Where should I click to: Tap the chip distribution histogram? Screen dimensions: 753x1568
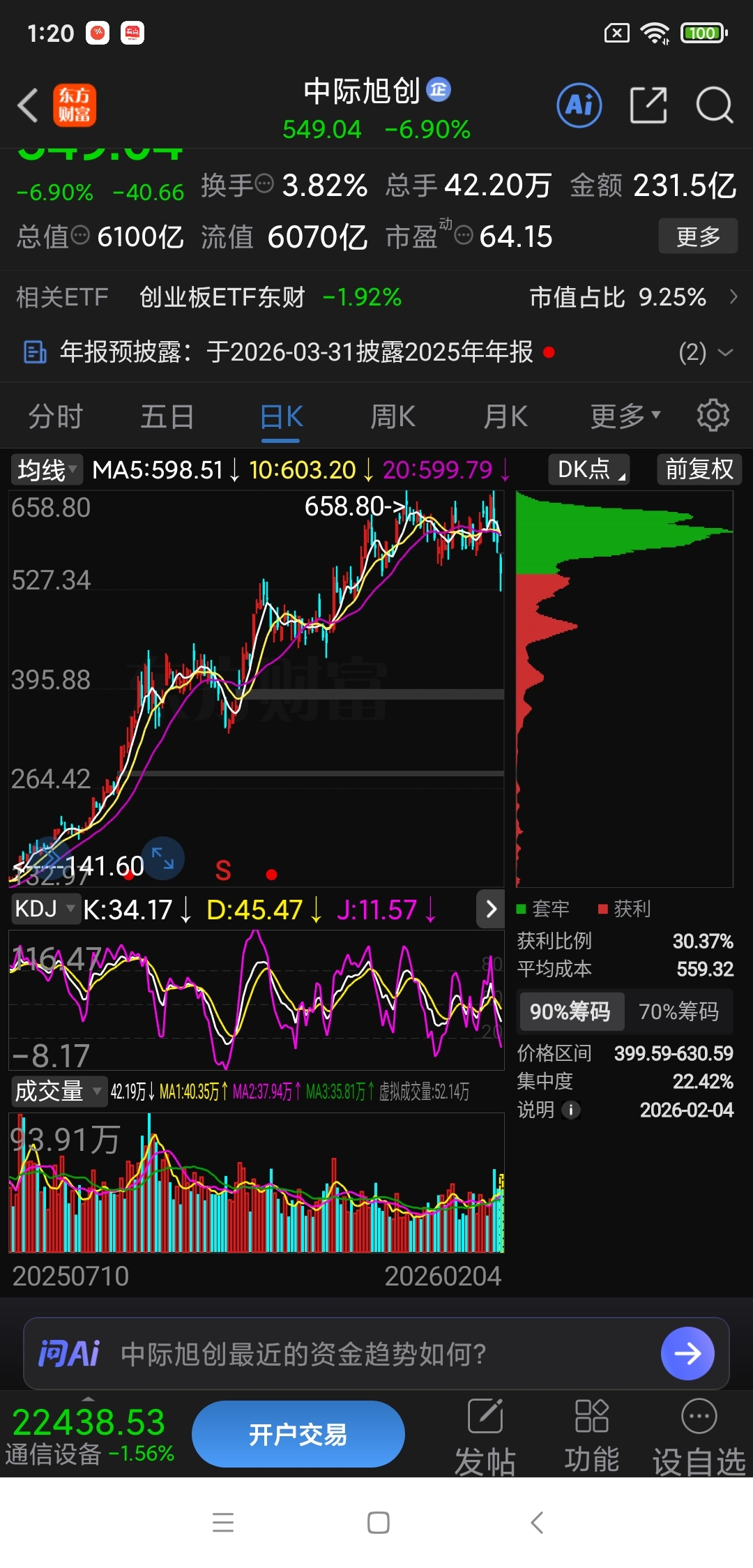624,688
